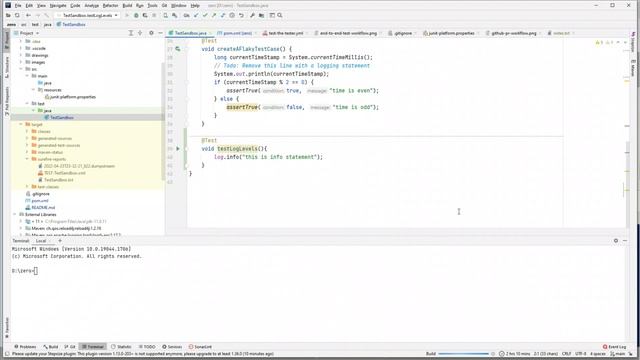Screen dimensions: 640x360
Task: Collapse the target folder
Action: 21,124
